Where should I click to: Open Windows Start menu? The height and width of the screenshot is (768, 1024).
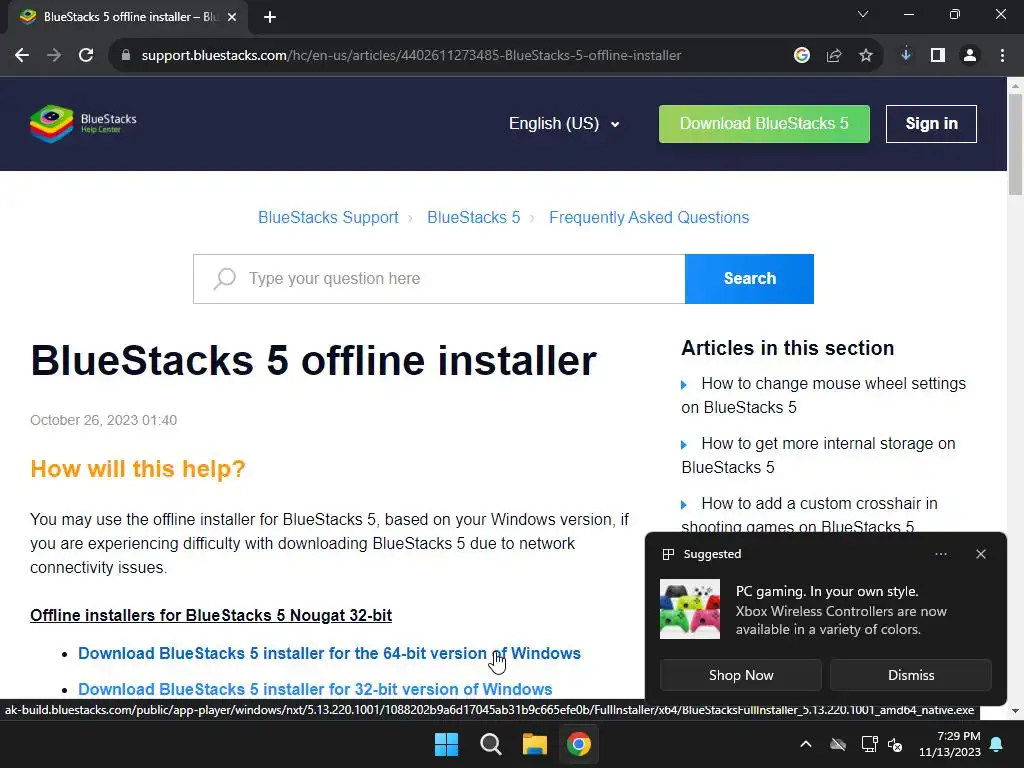(447, 744)
